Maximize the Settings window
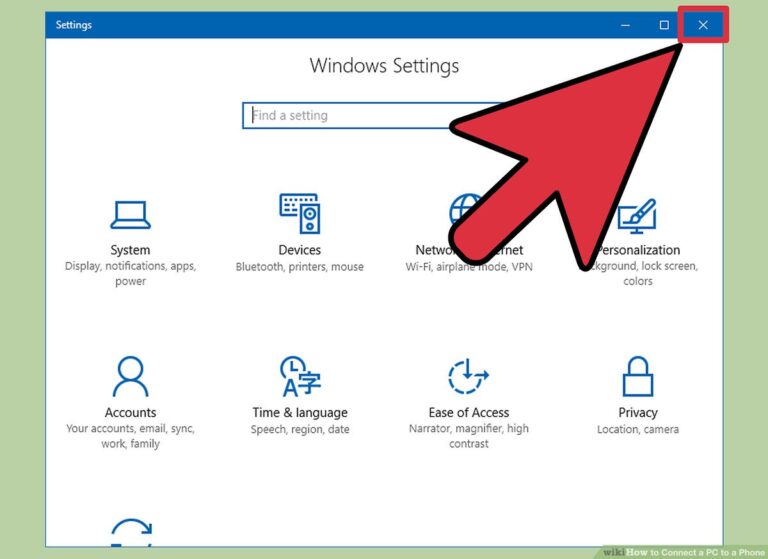The image size is (768, 559). (x=664, y=25)
